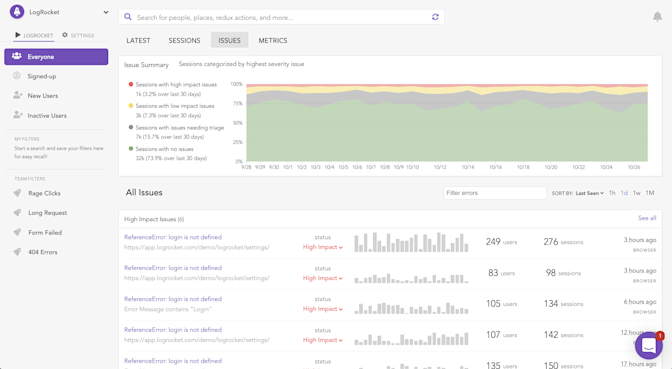Click the bar chart for the 134 sessions issue
Image resolution: width=672 pixels, height=369 pixels.
point(411,308)
